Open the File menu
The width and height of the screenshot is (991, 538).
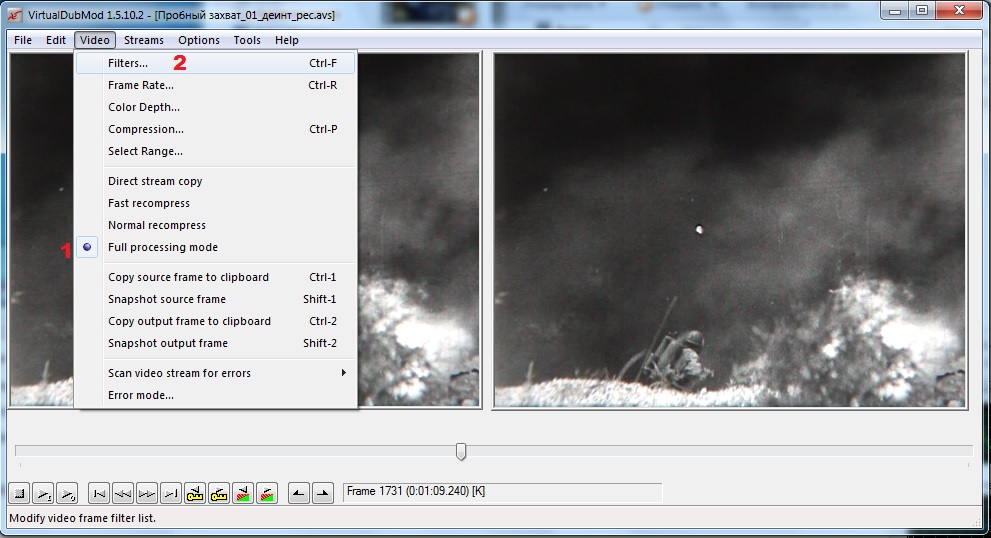tap(23, 40)
